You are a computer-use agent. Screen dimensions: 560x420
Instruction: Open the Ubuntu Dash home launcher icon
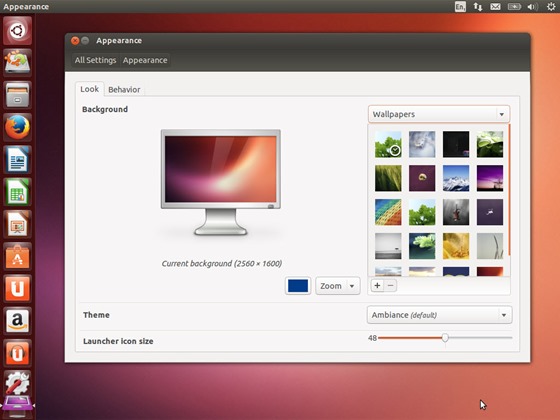coord(17,31)
